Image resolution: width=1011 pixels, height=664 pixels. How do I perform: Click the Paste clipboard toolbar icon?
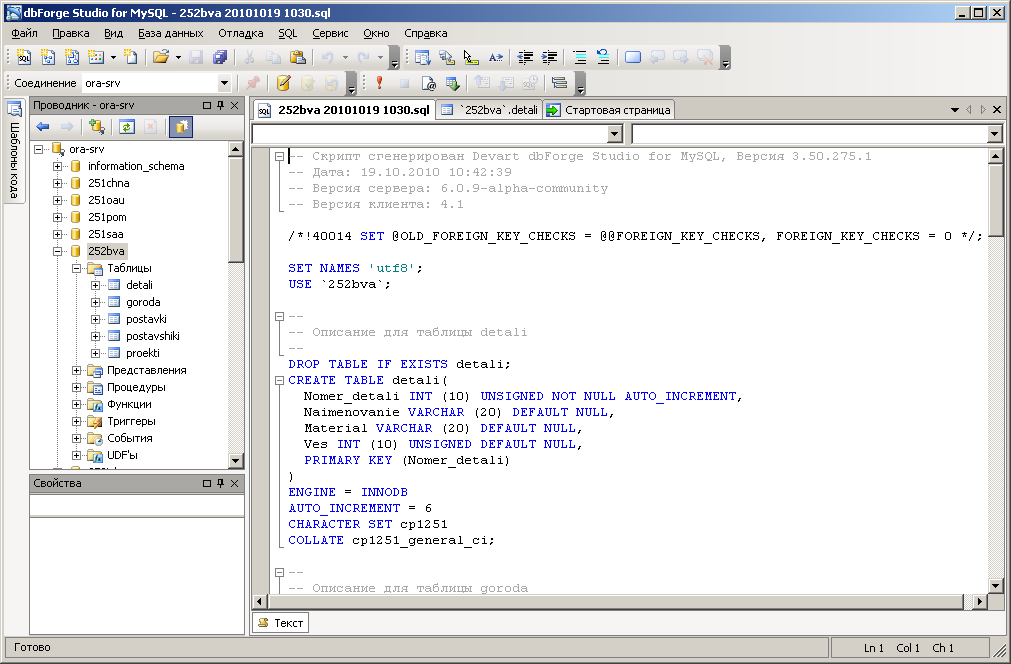click(x=297, y=58)
